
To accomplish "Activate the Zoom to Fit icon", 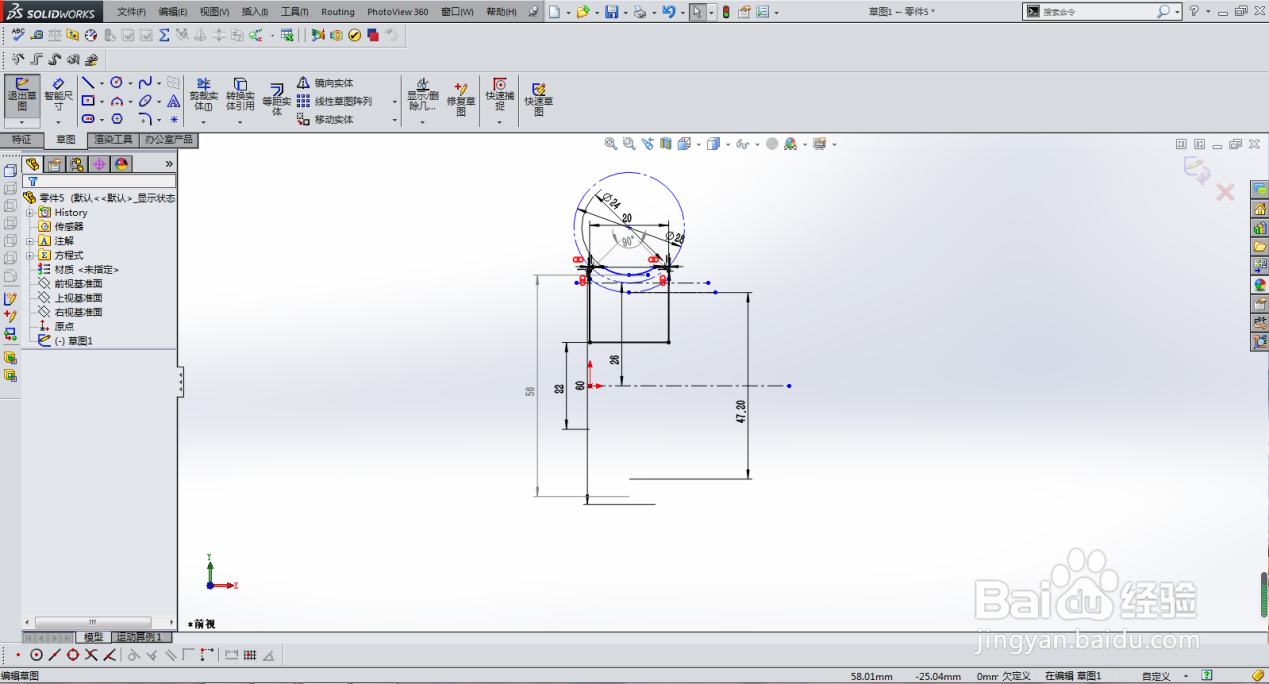I will [x=611, y=143].
